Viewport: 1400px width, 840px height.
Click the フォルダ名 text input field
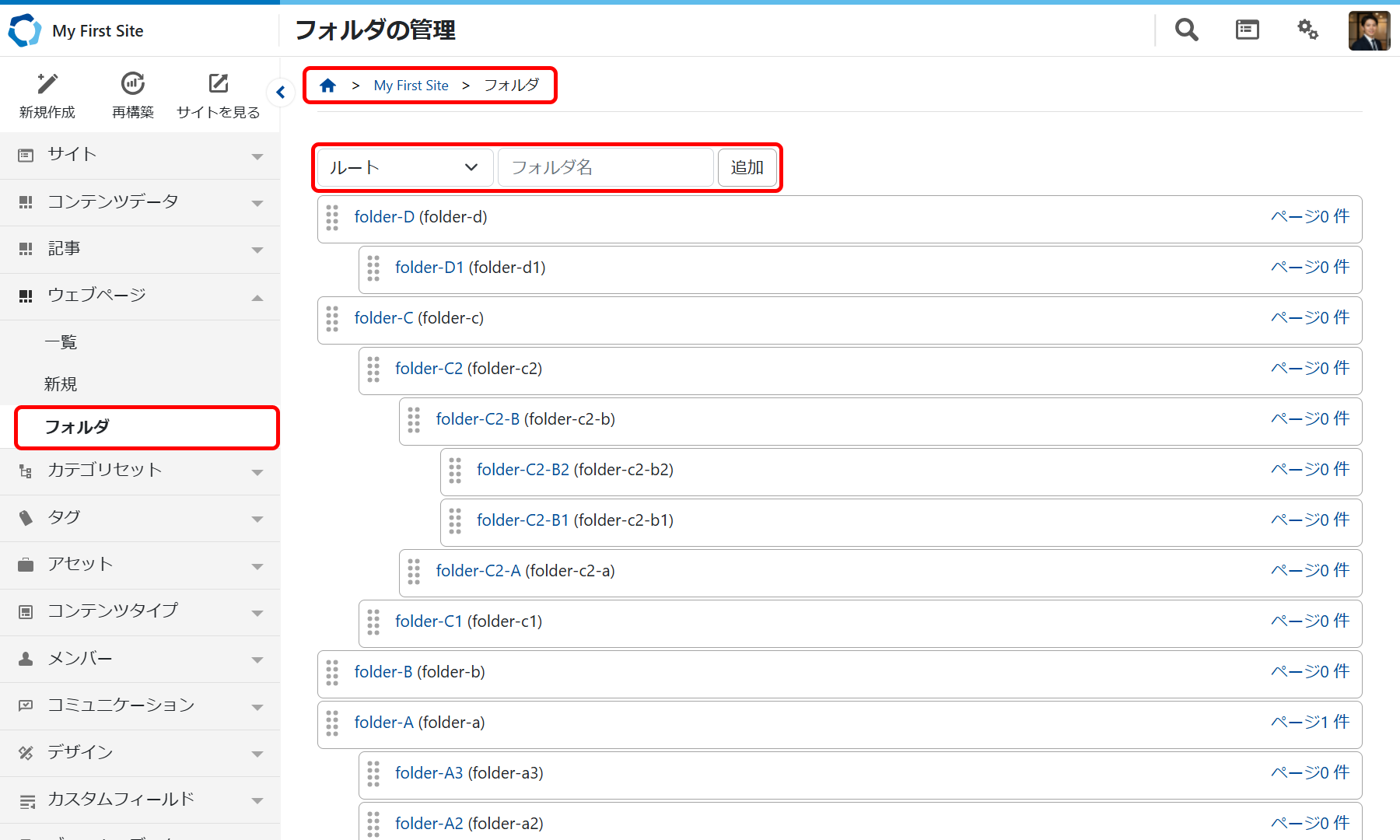(x=605, y=168)
